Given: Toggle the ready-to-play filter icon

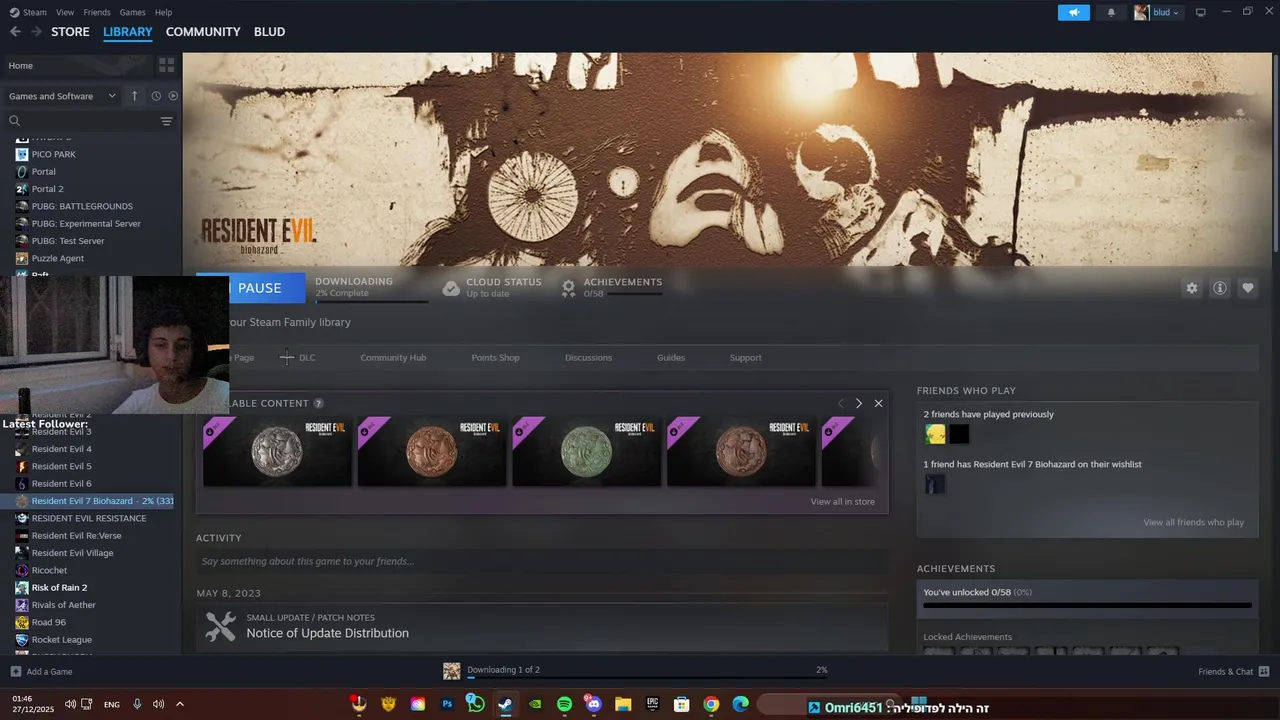Looking at the screenshot, I should tap(173, 96).
